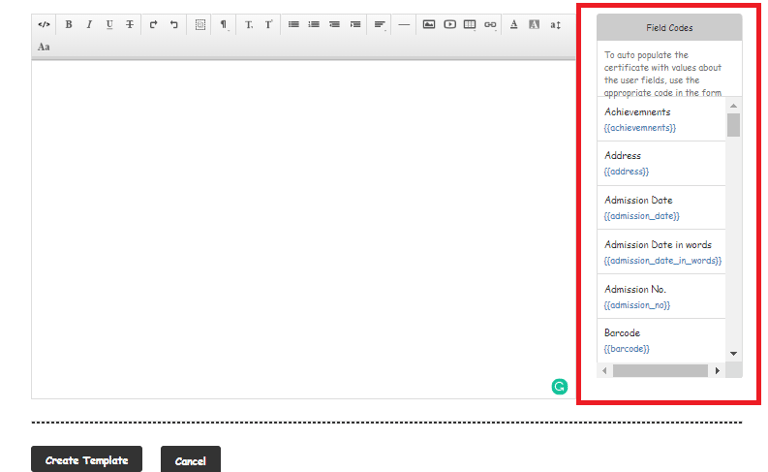The width and height of the screenshot is (768, 472).
Task: Click the Admission Date field label
Action: [x=638, y=200]
